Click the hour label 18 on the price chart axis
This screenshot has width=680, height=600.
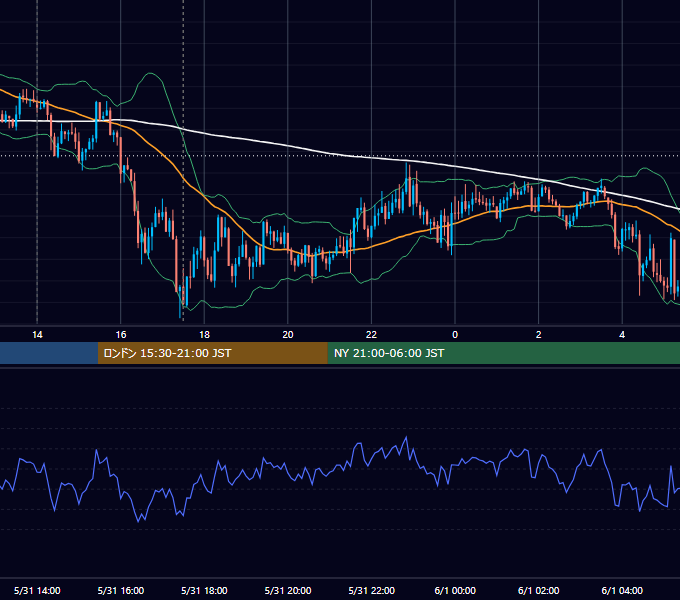(x=204, y=335)
